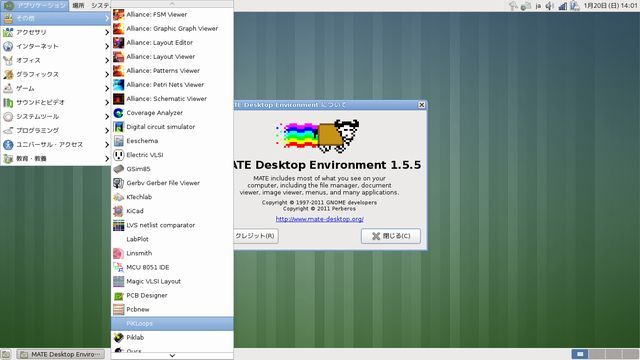Expand the プログラミング submenu arrow
The width and height of the screenshot is (640, 360).
pyautogui.click(x=107, y=131)
